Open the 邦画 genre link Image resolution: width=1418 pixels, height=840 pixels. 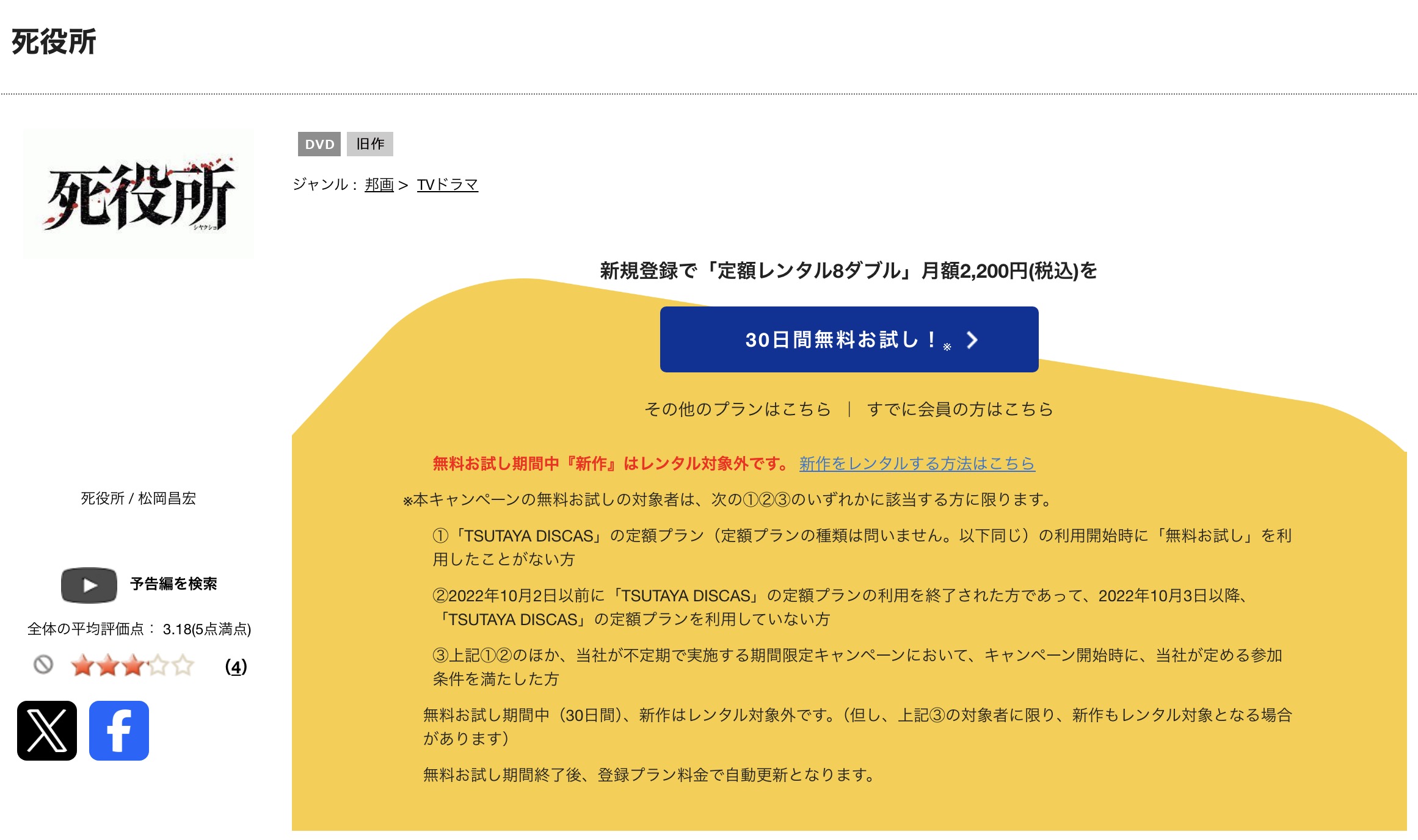[x=379, y=184]
